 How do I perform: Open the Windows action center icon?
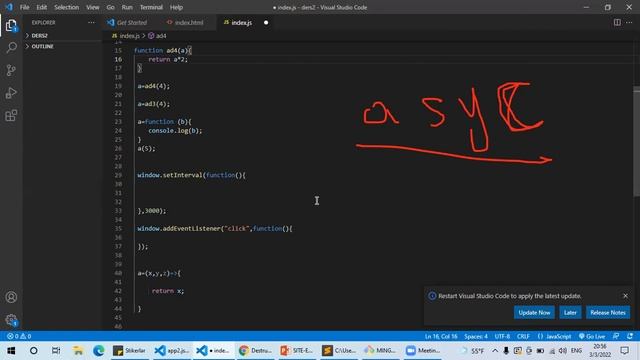pos(624,351)
